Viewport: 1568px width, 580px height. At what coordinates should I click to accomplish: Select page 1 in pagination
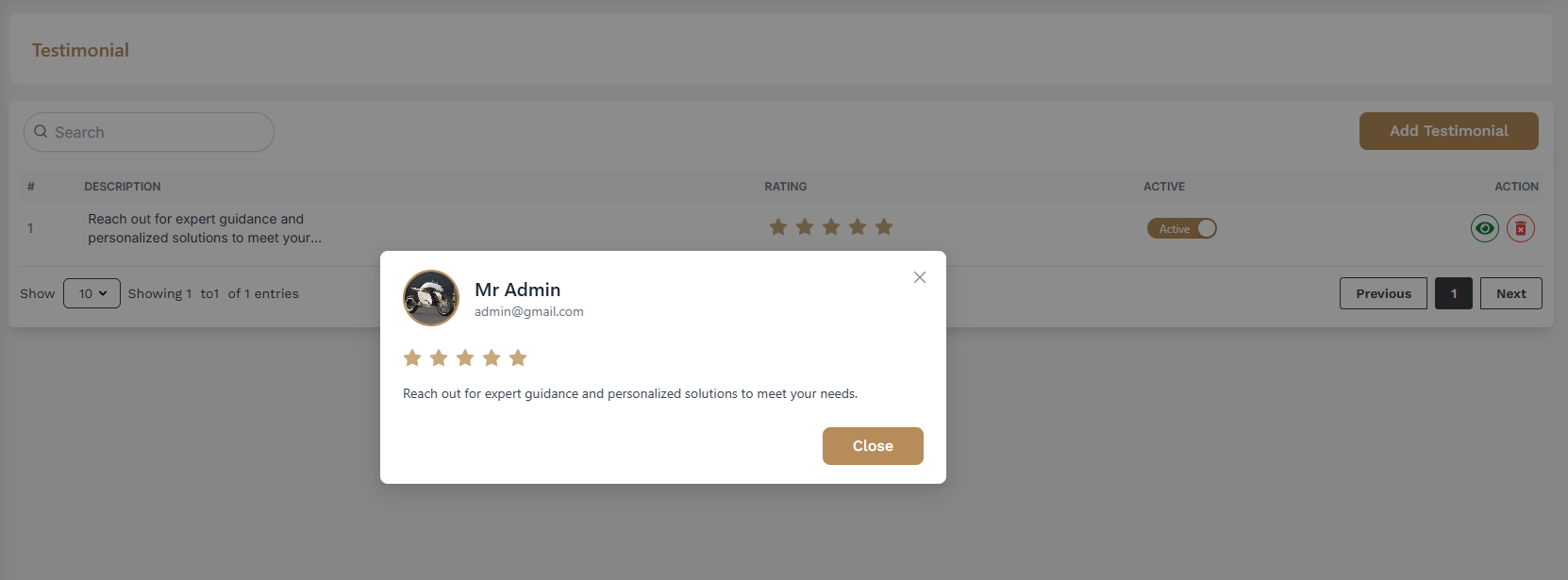pyautogui.click(x=1454, y=293)
